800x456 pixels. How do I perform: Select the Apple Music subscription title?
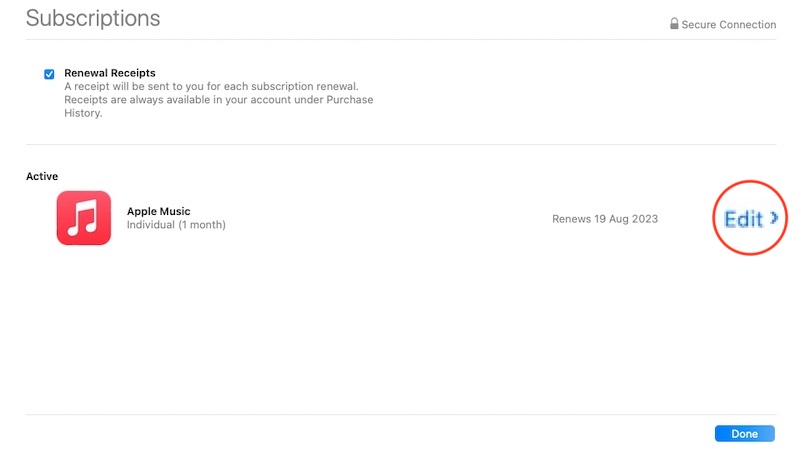pyautogui.click(x=158, y=211)
